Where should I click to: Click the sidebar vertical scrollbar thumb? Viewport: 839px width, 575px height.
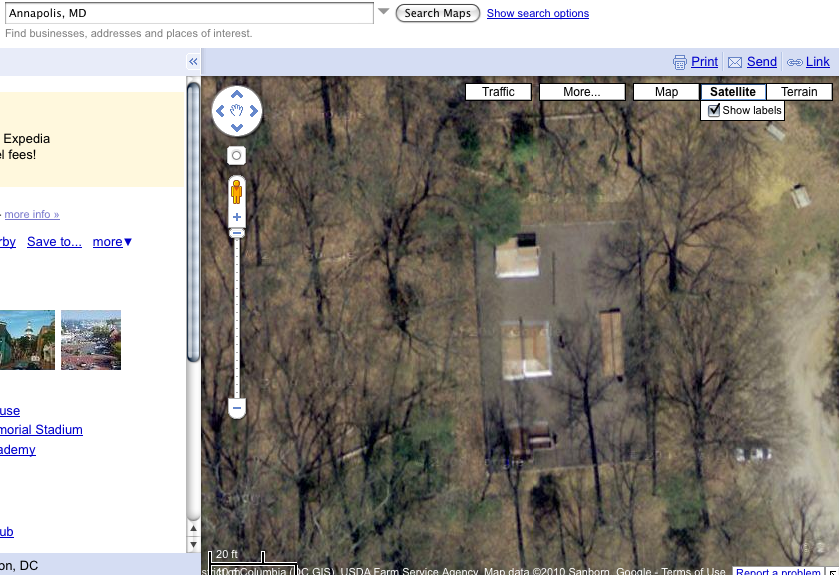pyautogui.click(x=193, y=222)
